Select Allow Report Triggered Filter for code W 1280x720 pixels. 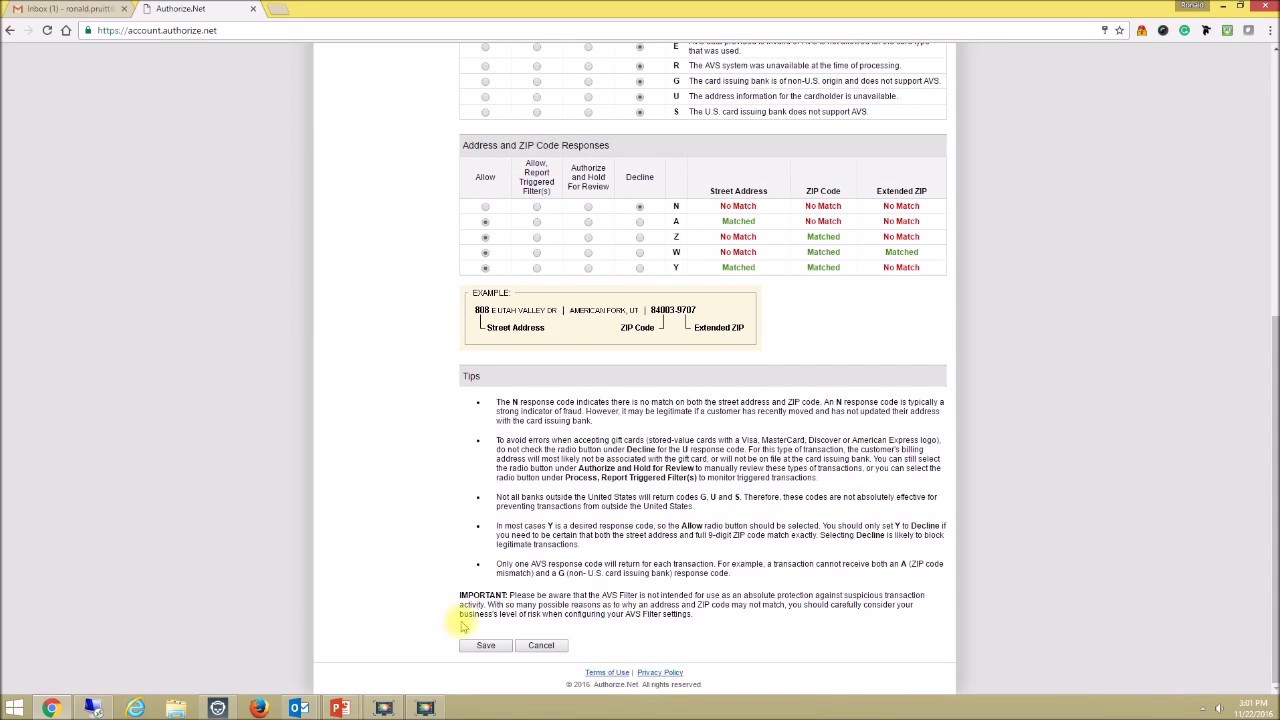537,253
